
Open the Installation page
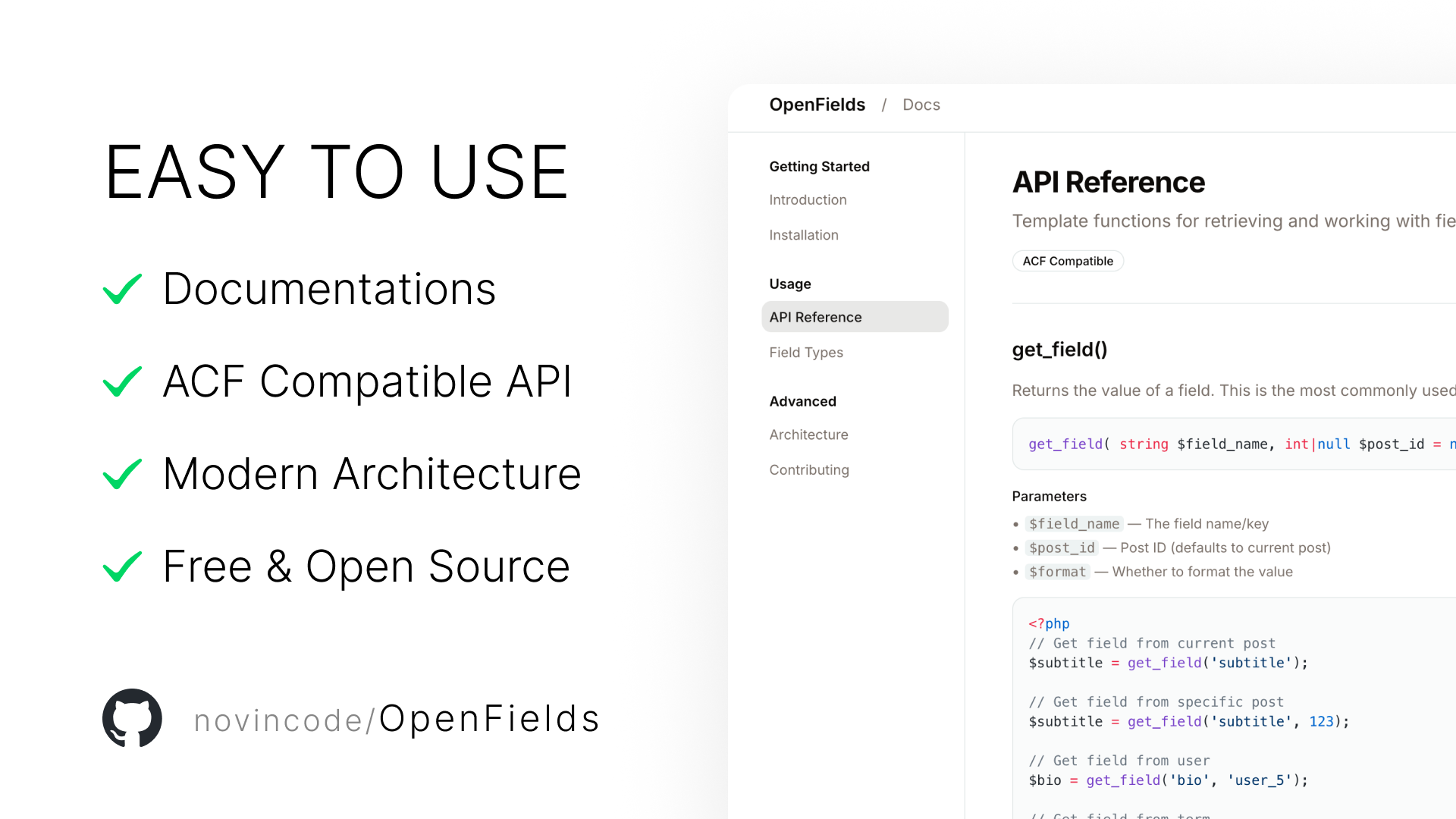(x=803, y=235)
